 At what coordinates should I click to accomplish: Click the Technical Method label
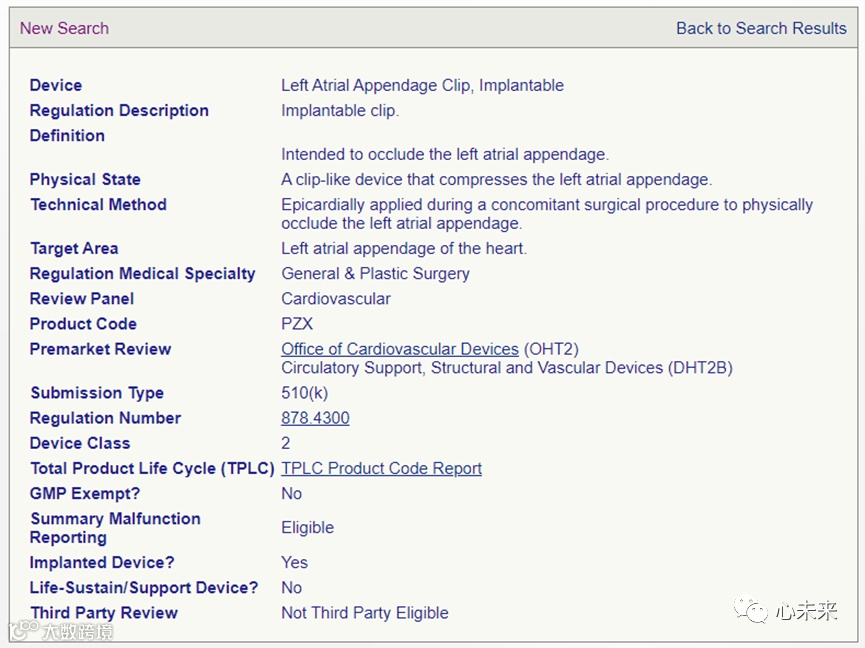coord(98,204)
